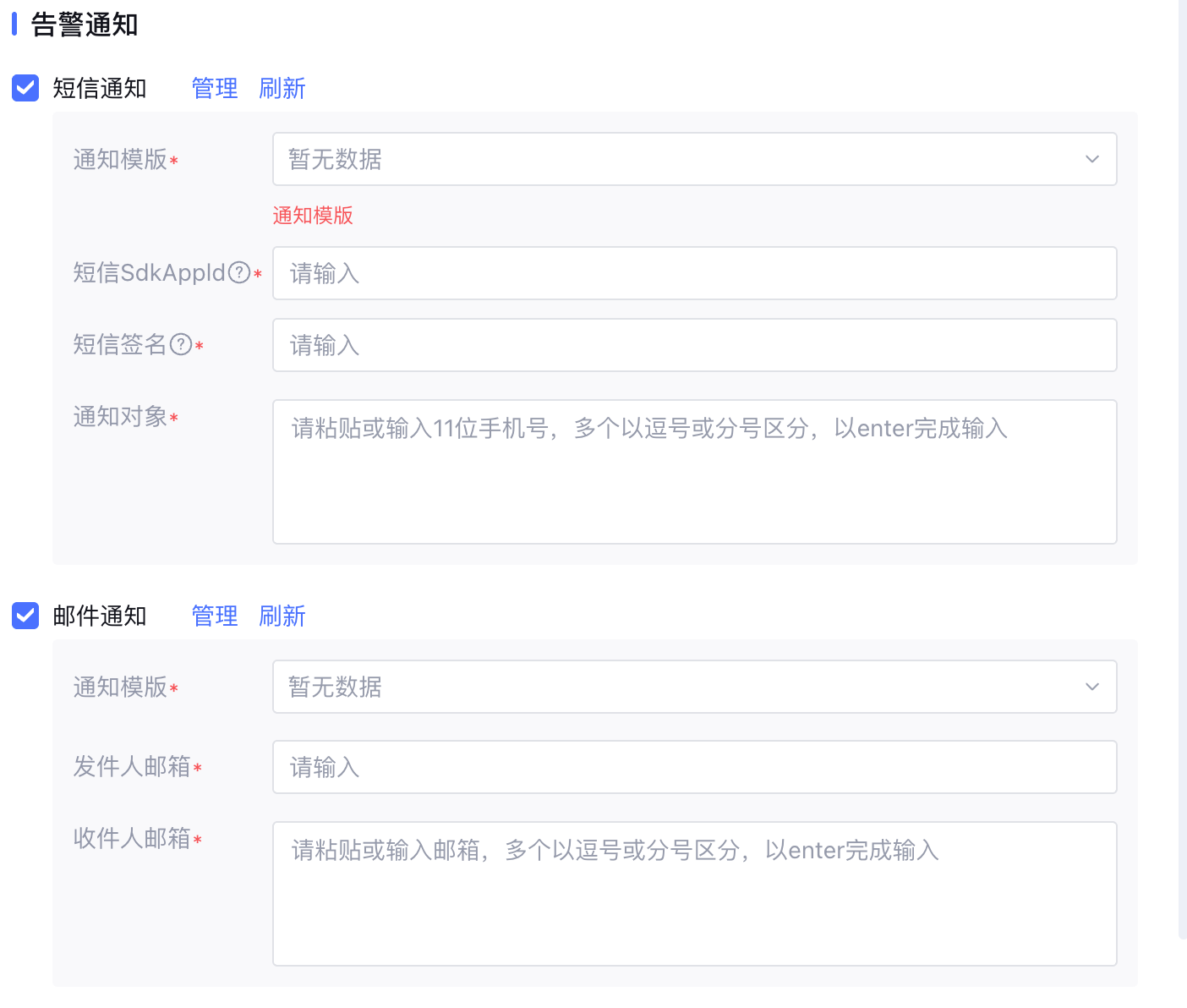Viewport: 1187px width, 1008px height.
Task: Focus the 短信签名 input field
Action: (693, 345)
